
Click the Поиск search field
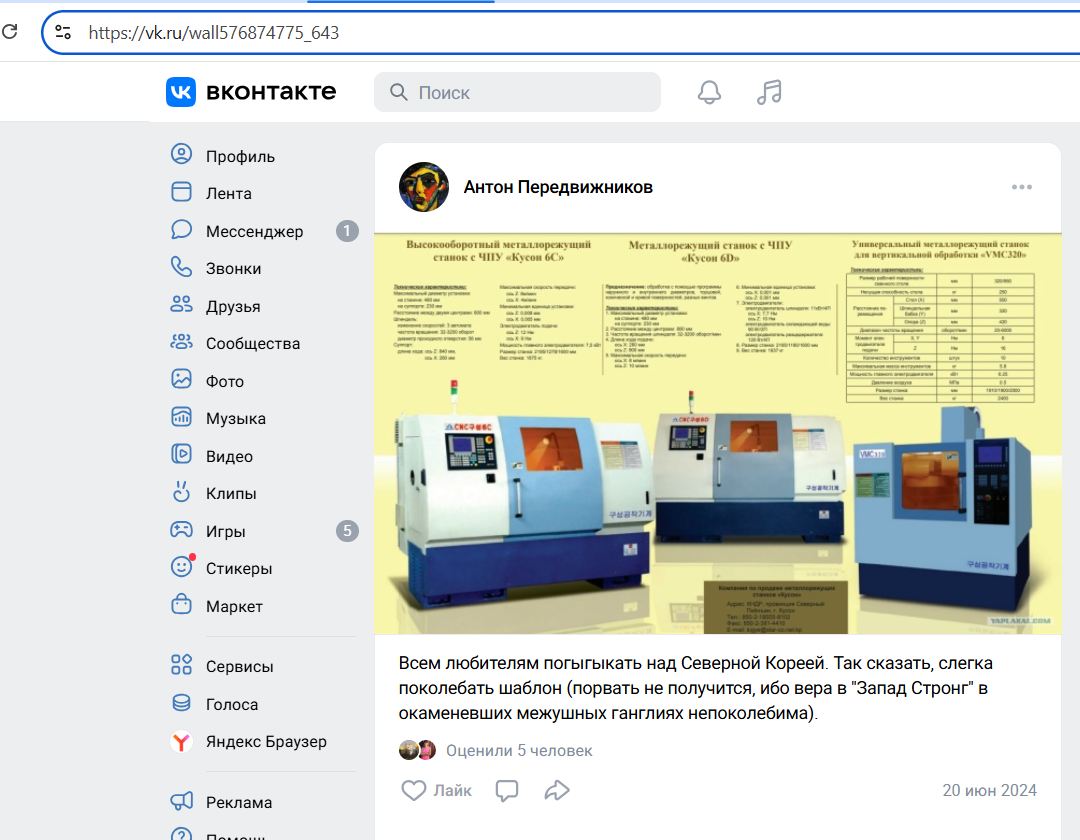click(x=517, y=92)
